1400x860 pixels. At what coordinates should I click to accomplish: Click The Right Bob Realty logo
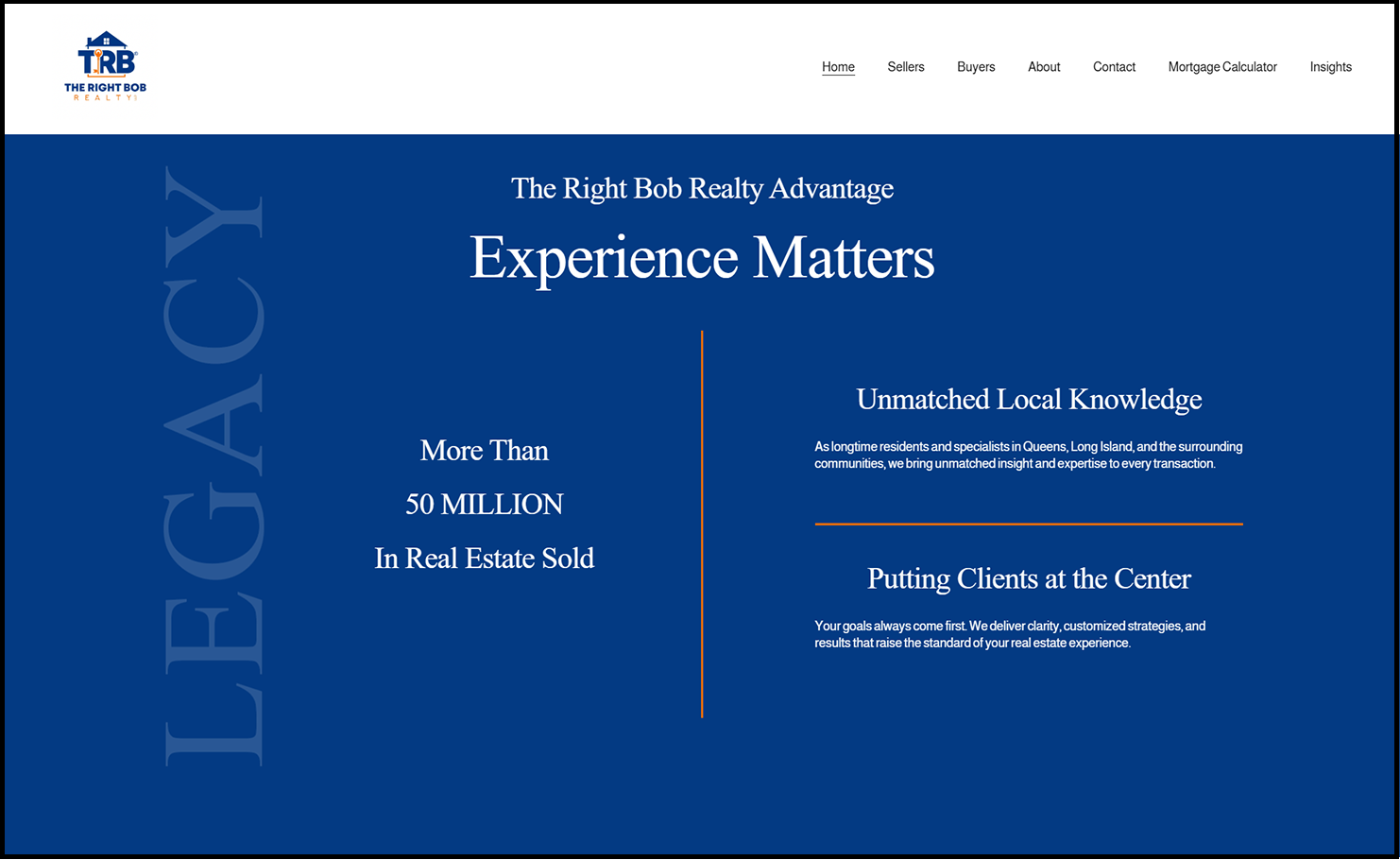click(105, 66)
